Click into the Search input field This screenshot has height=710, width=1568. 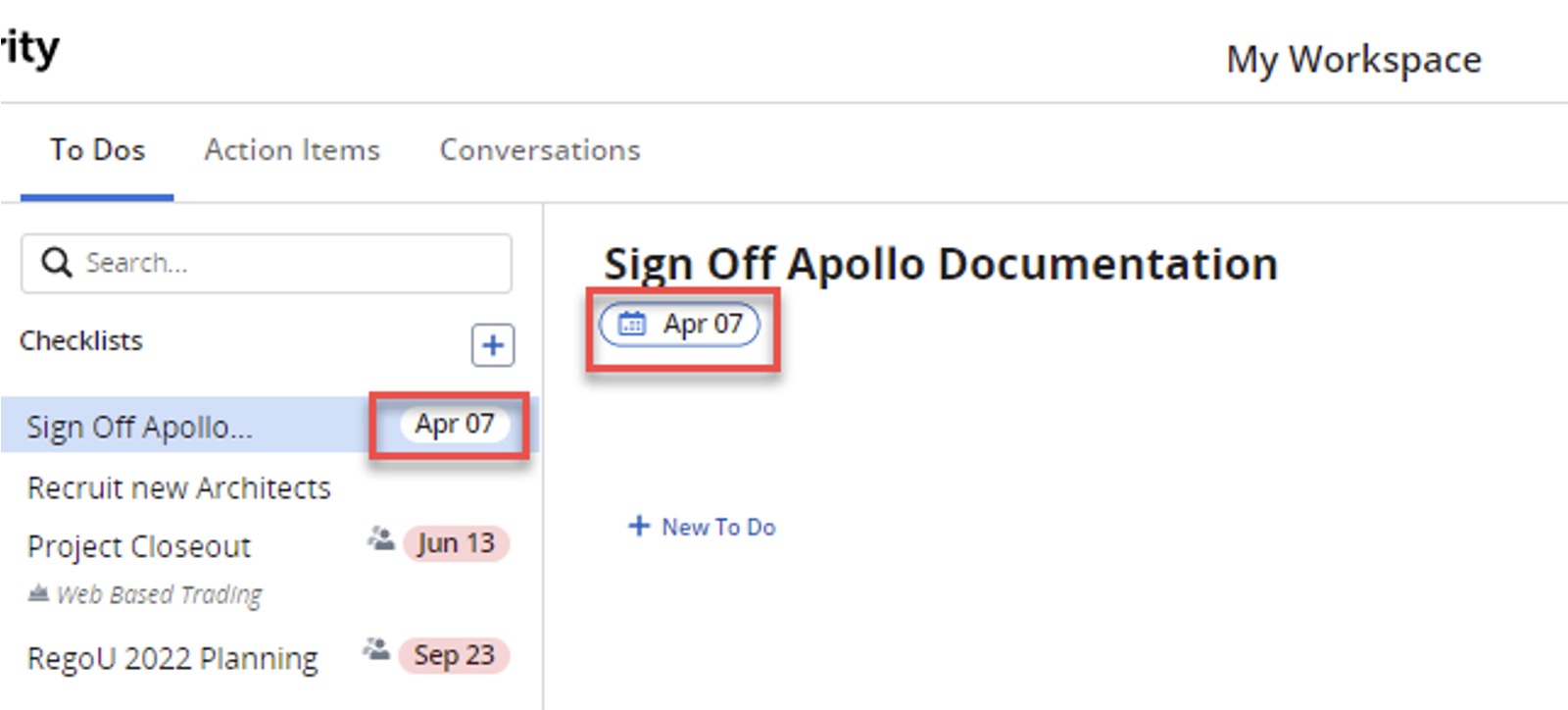point(267,263)
